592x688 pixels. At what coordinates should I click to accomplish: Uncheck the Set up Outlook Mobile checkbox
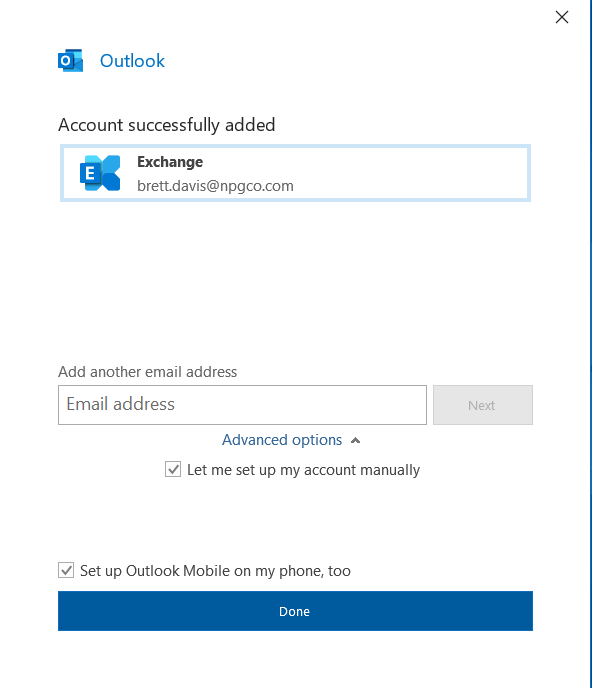tap(66, 570)
